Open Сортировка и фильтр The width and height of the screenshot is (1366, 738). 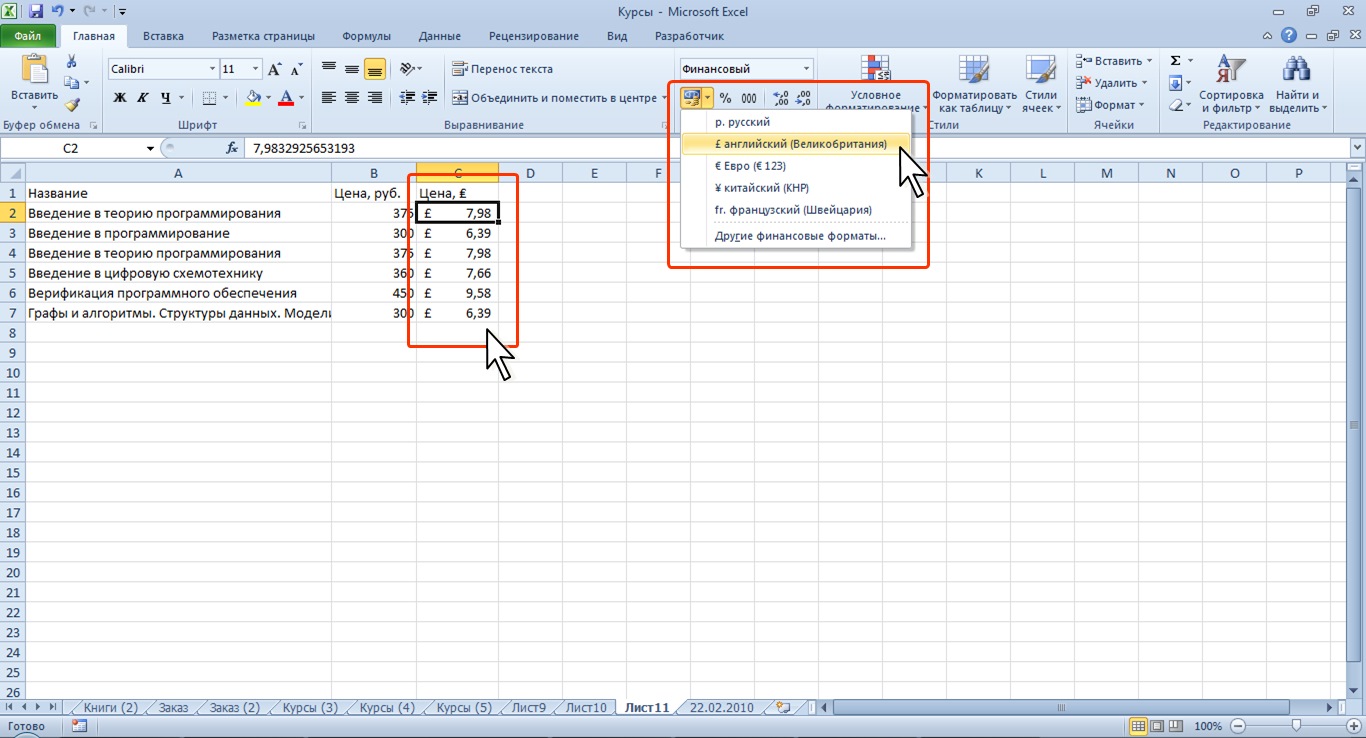pyautogui.click(x=1231, y=85)
